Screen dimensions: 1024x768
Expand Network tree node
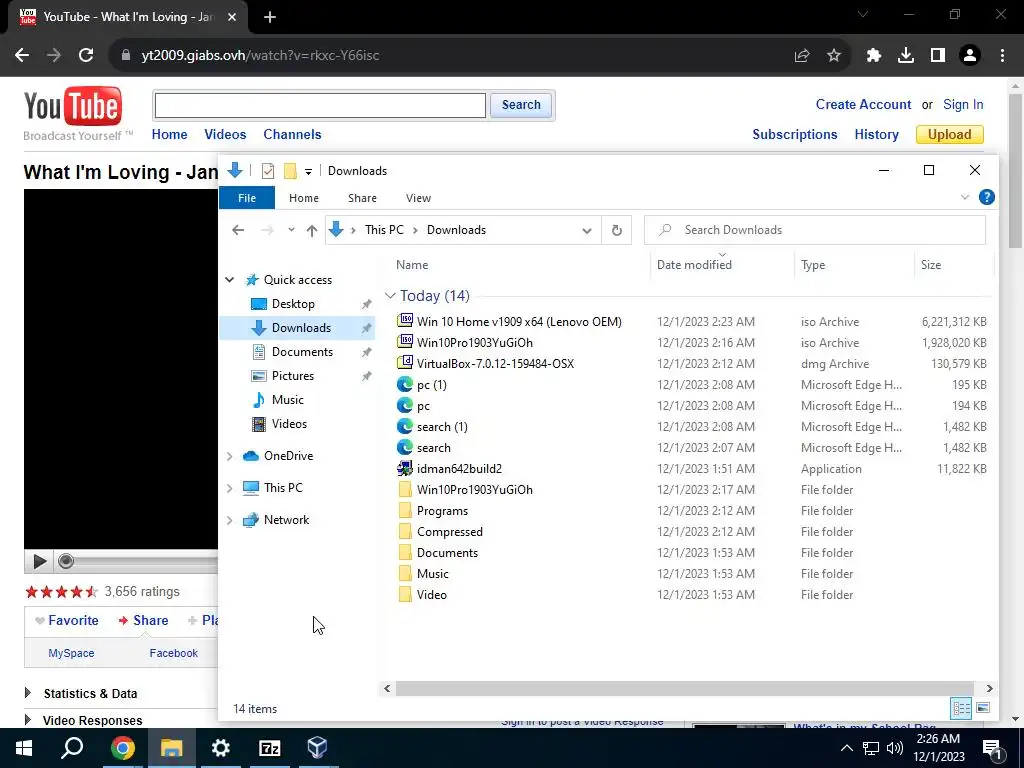point(229,520)
